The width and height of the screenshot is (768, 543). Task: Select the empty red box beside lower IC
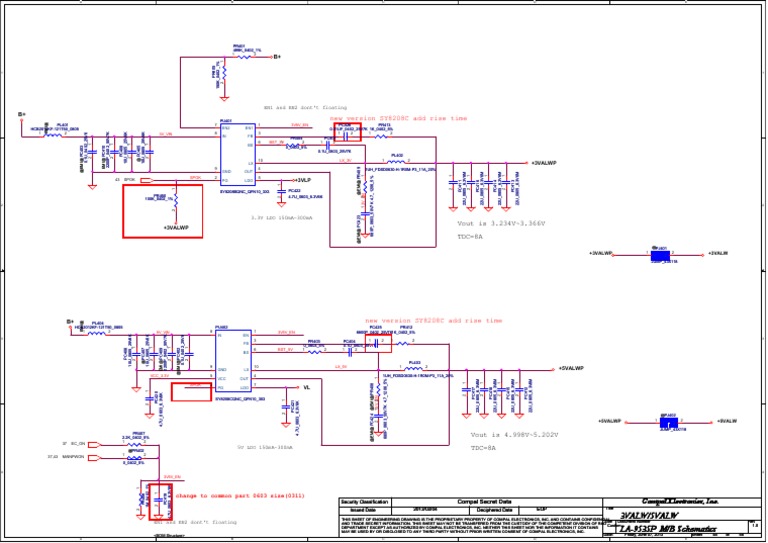(x=193, y=392)
